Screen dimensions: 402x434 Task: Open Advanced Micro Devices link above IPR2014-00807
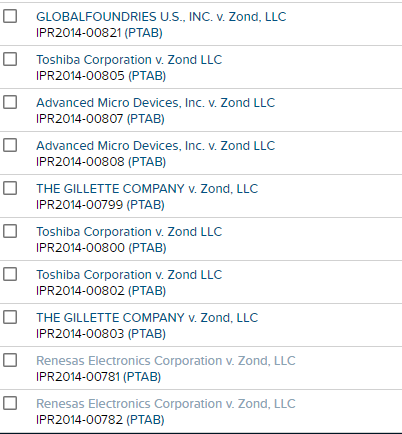pos(156,103)
